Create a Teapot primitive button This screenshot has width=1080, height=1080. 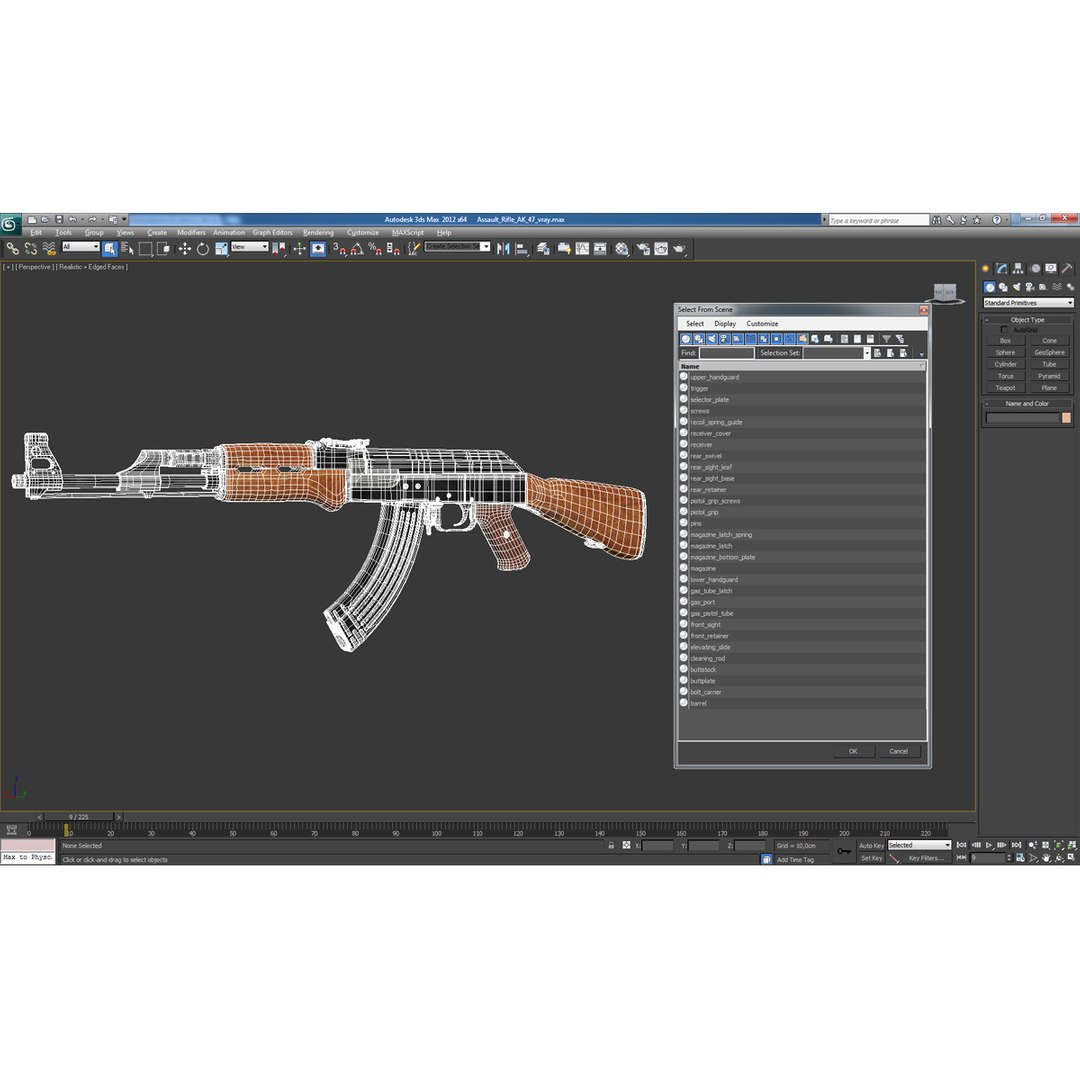[1005, 388]
